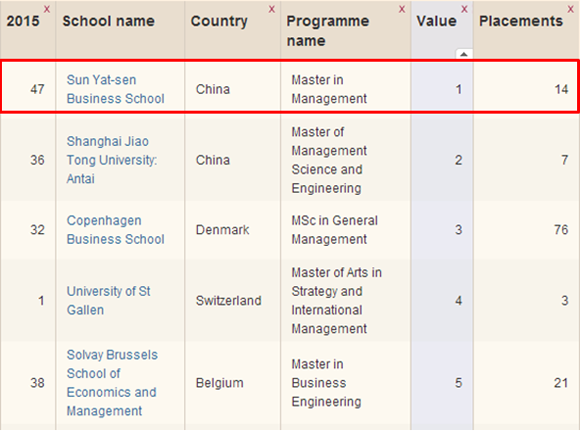
Task: Toggle sort order using Value column arrow
Action: point(464,54)
